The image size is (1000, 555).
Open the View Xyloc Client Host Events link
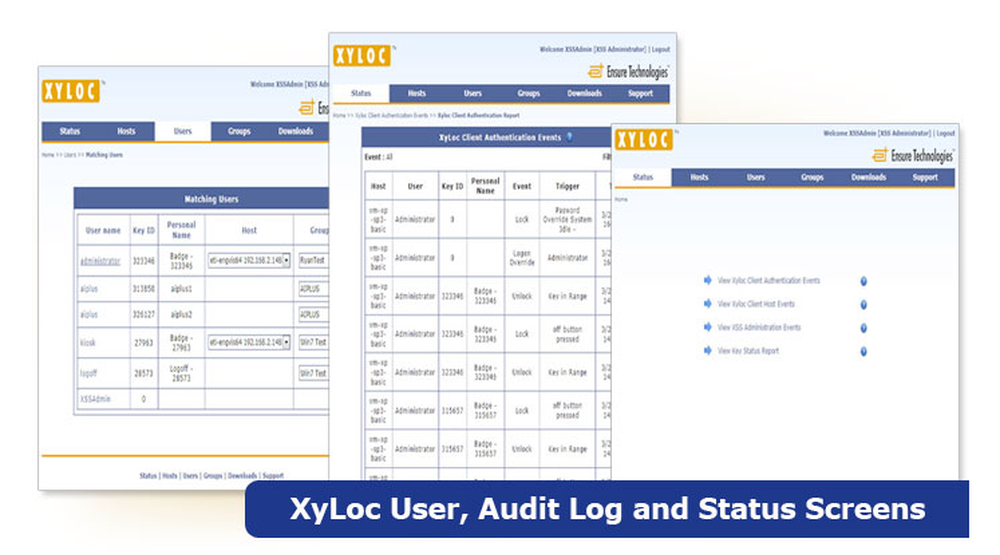click(x=756, y=304)
